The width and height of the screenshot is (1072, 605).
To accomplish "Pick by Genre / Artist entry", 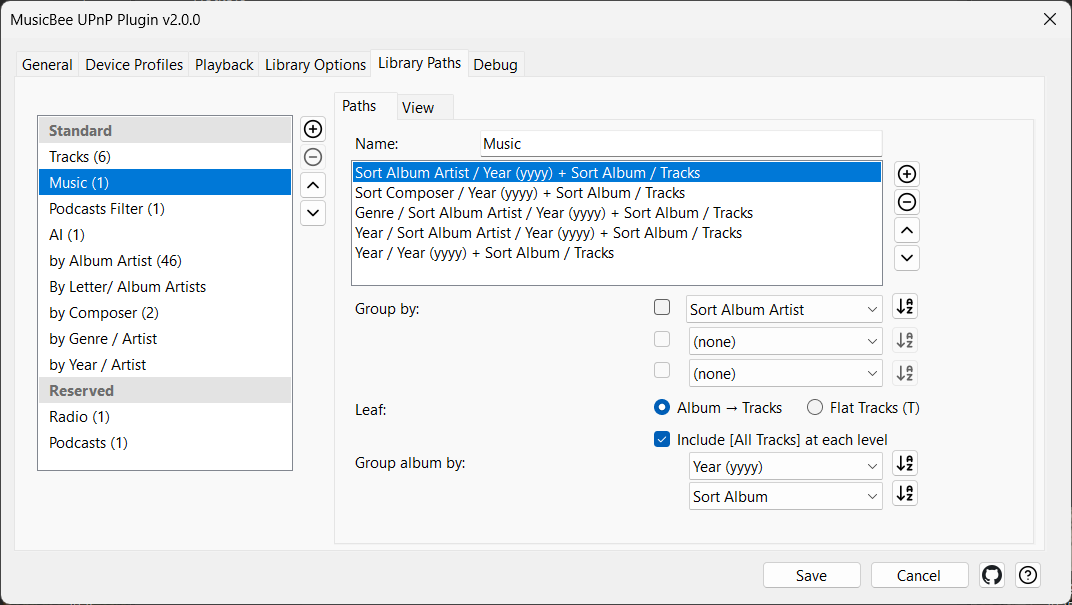I will point(165,338).
